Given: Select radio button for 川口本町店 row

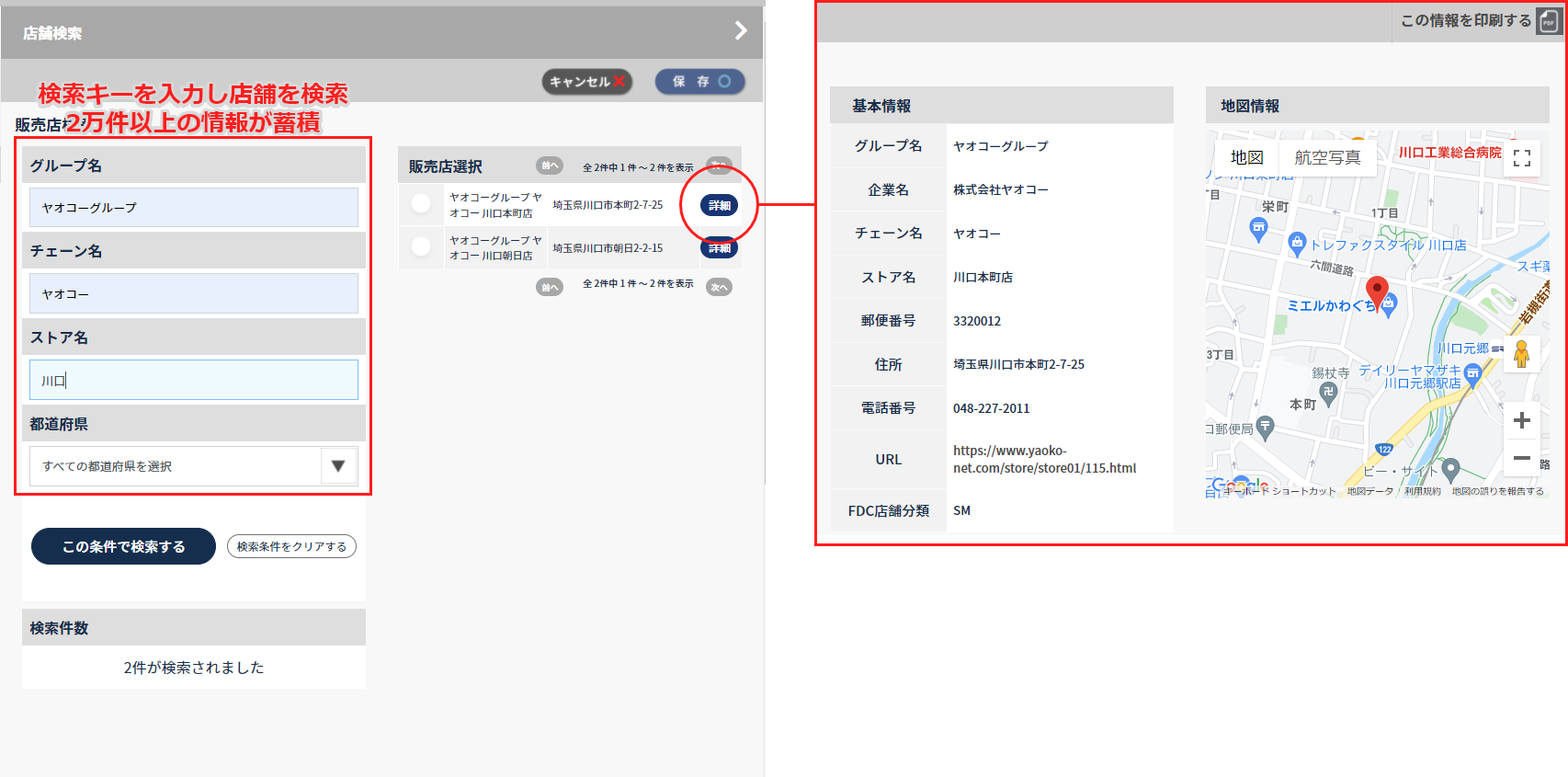Looking at the screenshot, I should pos(421,203).
